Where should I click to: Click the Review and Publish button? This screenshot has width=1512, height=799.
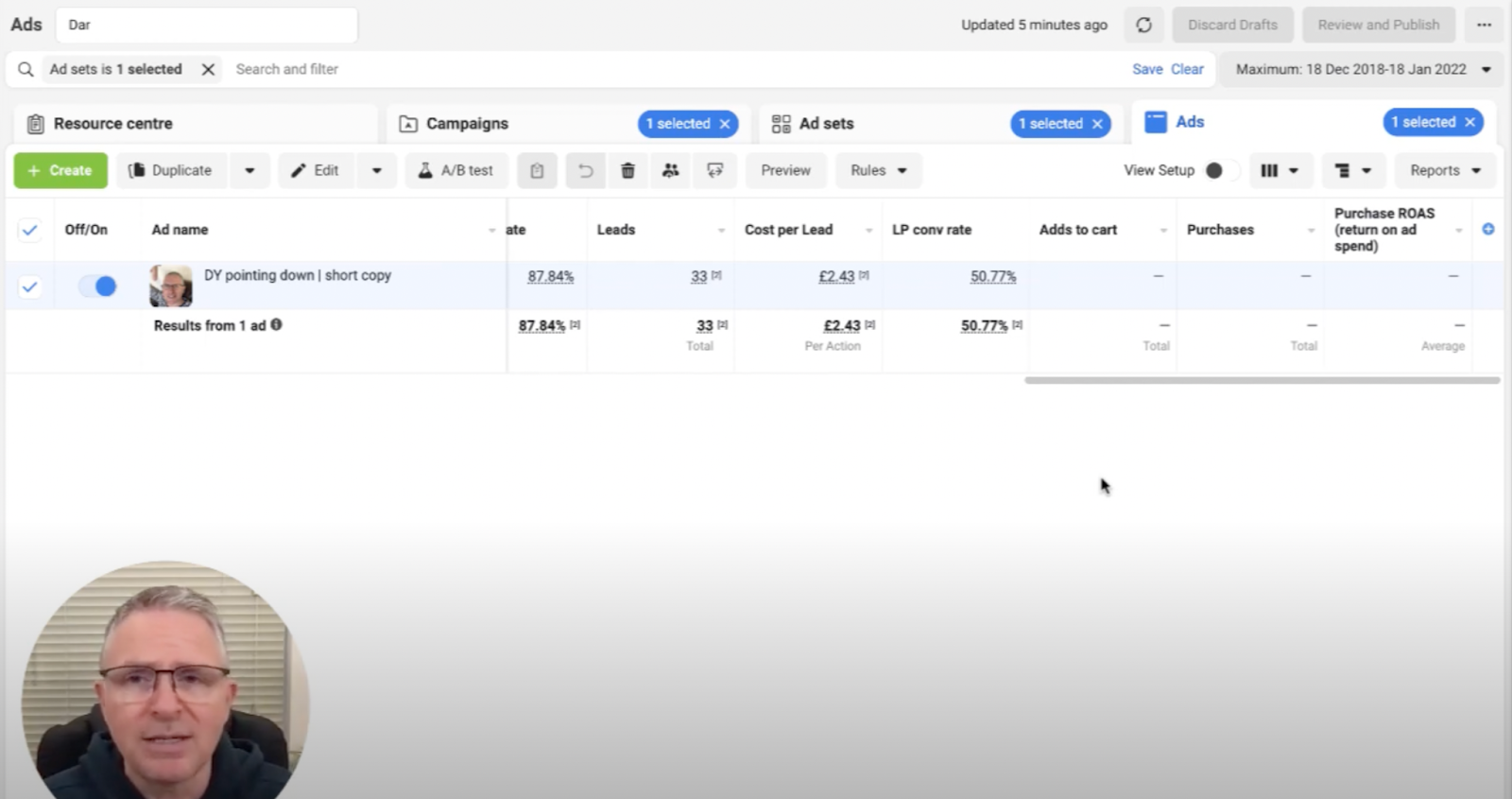coord(1379,25)
